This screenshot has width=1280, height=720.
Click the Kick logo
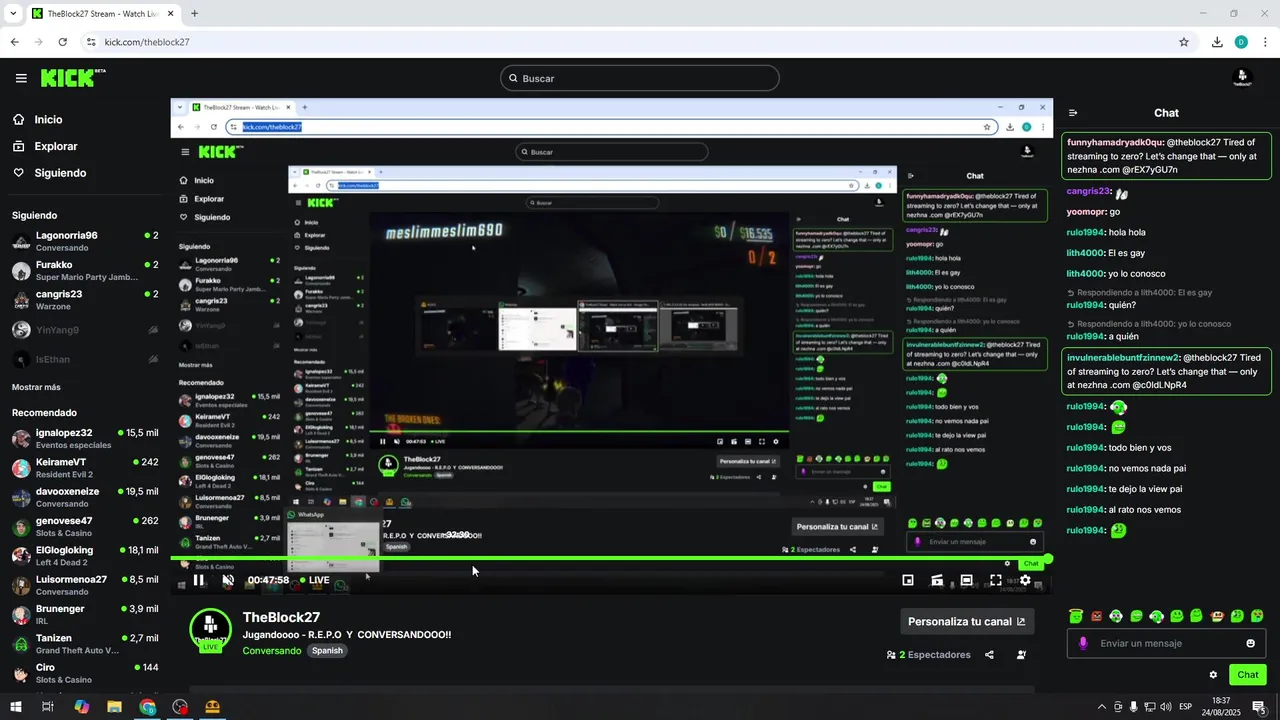pyautogui.click(x=73, y=78)
